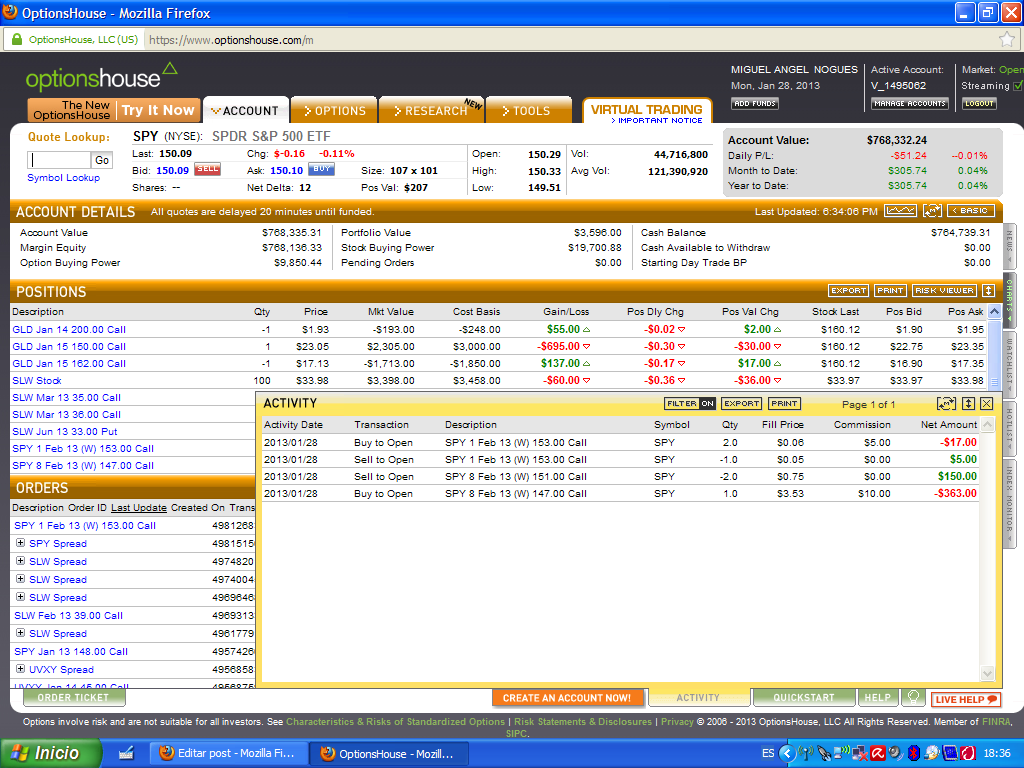This screenshot has width=1024, height=768.
Task: Click PRINT in the Activity panel
Action: tap(784, 404)
